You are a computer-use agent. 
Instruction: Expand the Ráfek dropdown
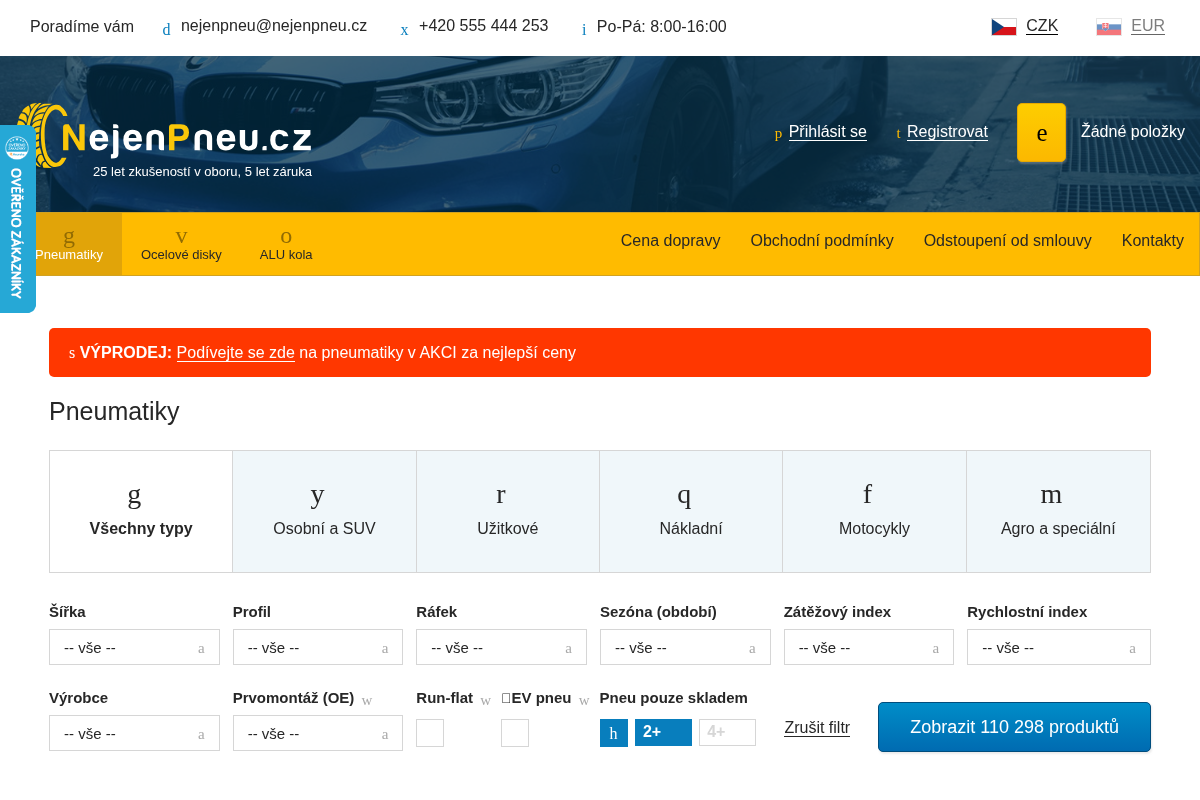tap(501, 647)
